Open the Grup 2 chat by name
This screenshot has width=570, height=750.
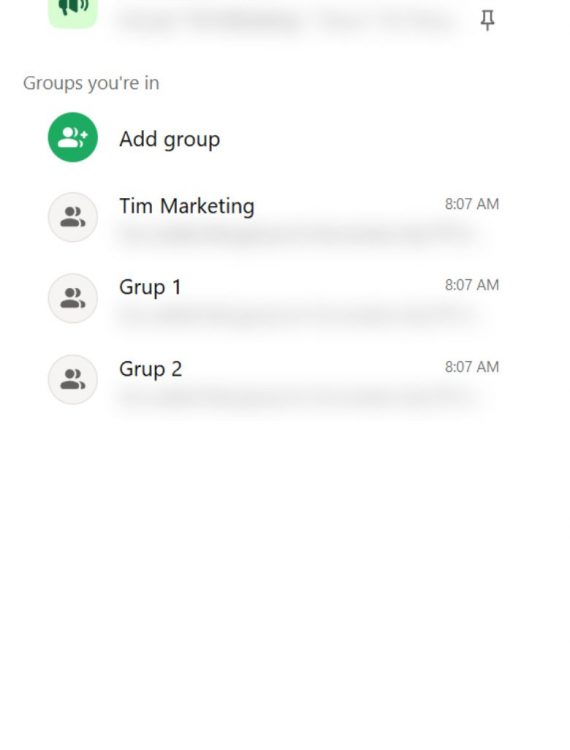(x=151, y=369)
